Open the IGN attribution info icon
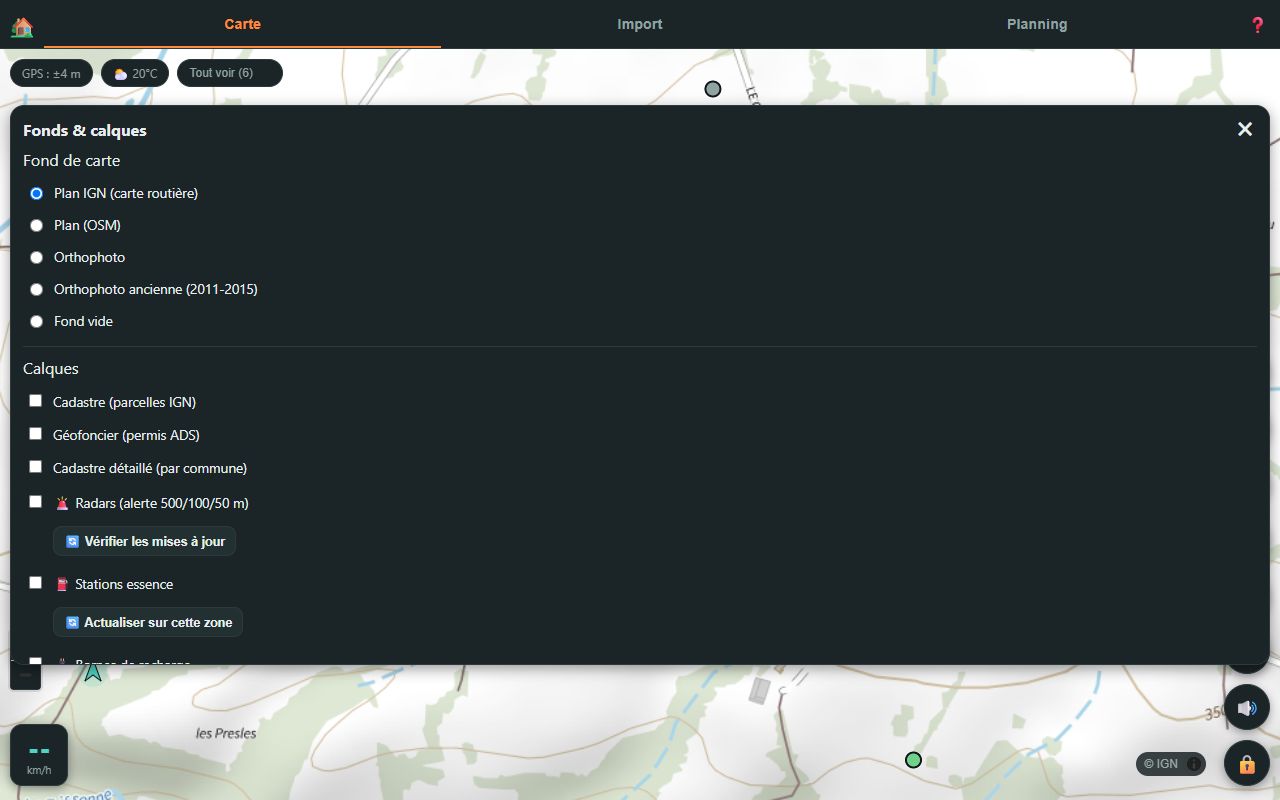The image size is (1280, 800). 1193,764
